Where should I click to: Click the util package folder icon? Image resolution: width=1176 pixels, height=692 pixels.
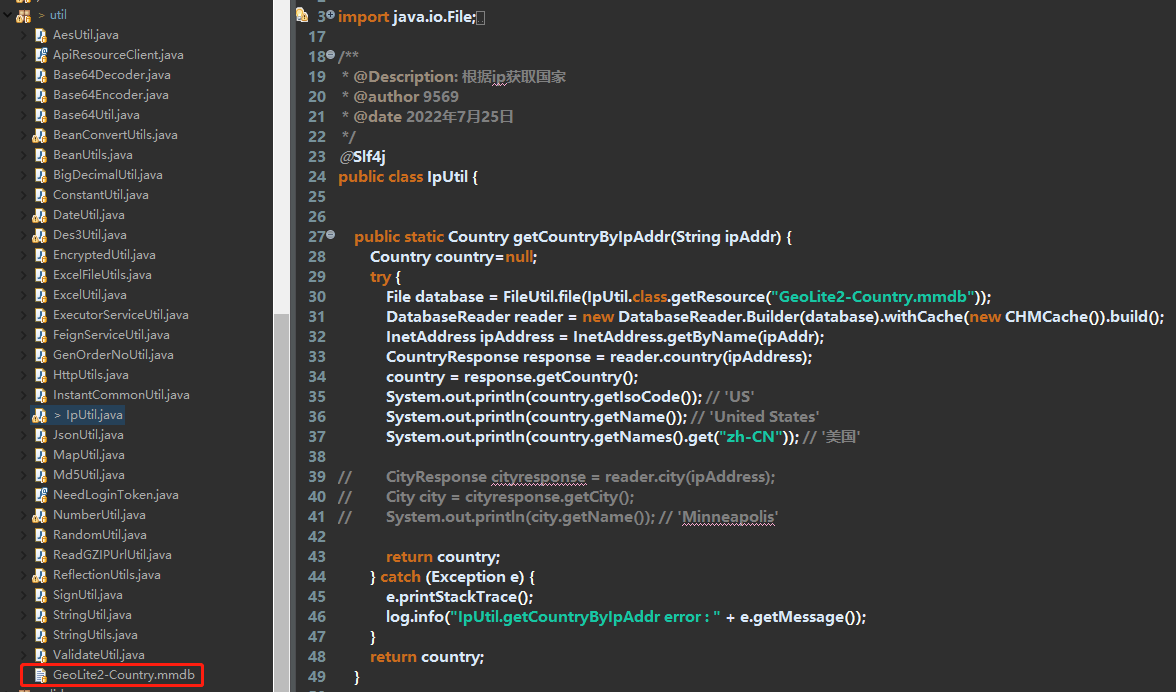point(22,14)
